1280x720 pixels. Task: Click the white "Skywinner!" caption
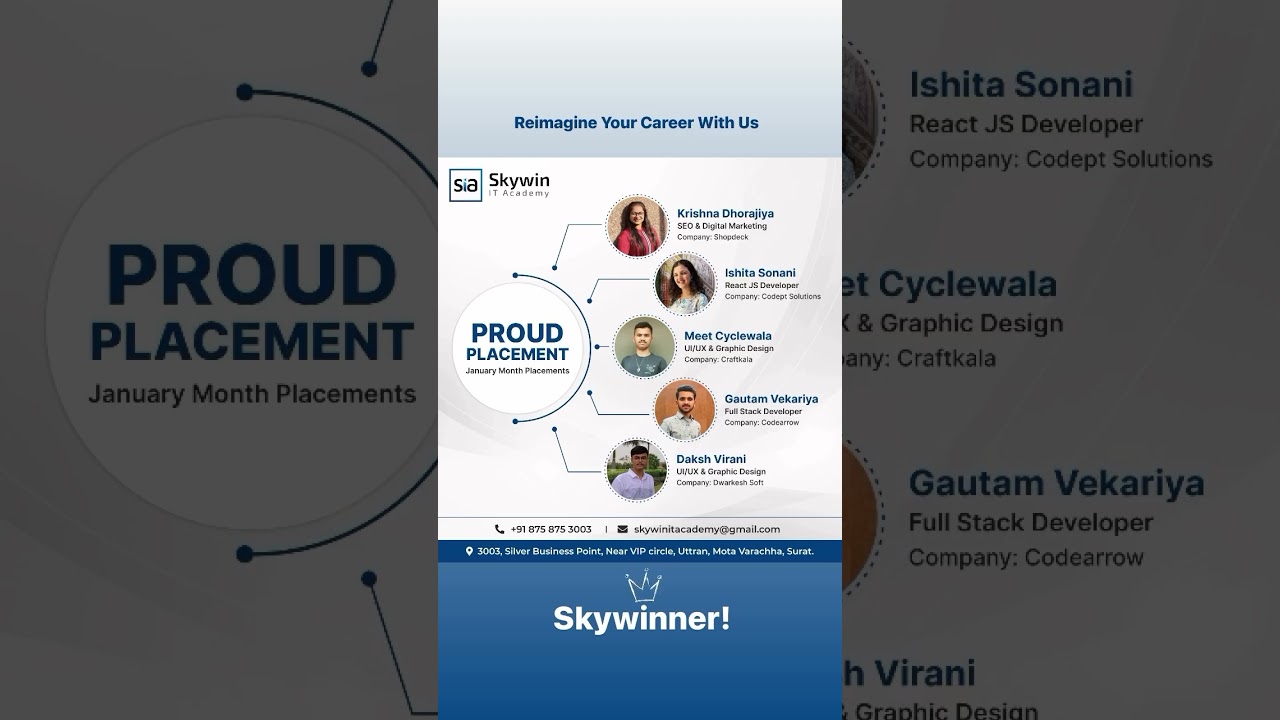tap(641, 619)
